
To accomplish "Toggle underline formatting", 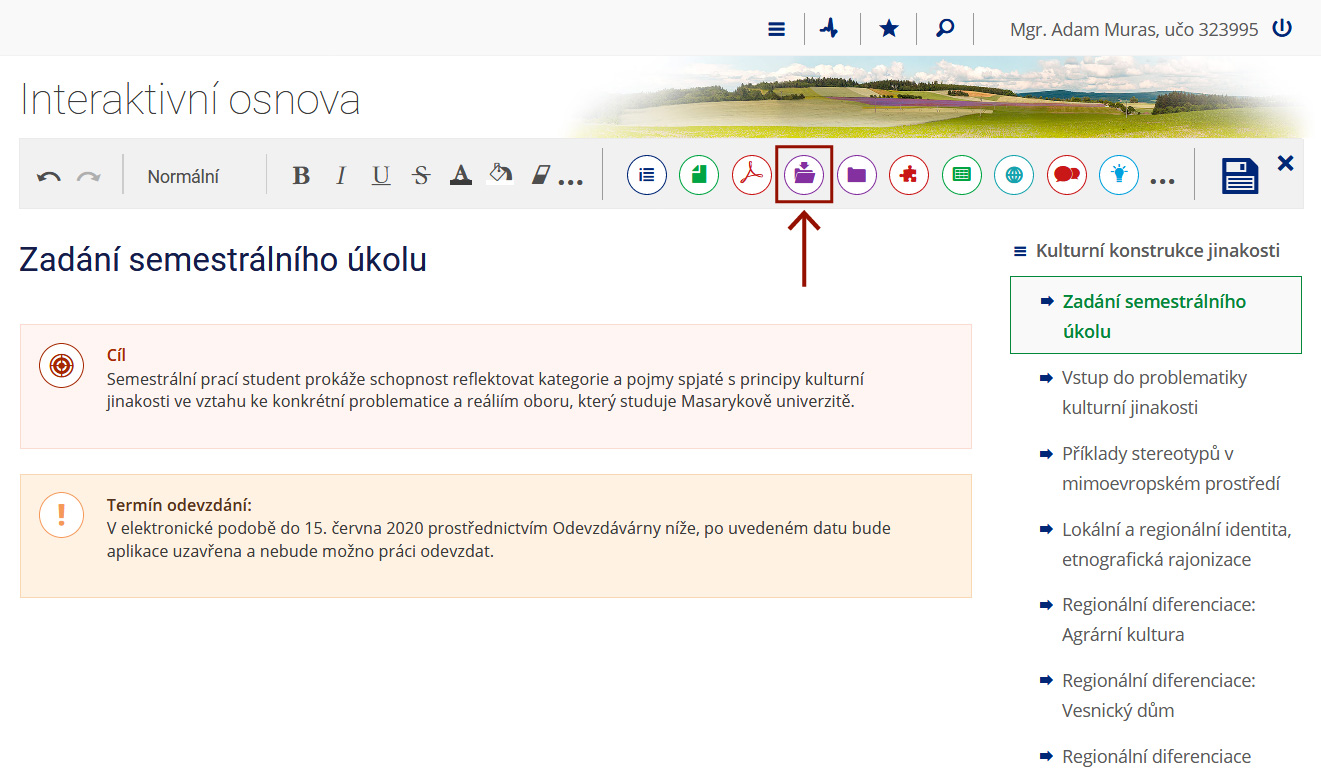I will coord(381,176).
